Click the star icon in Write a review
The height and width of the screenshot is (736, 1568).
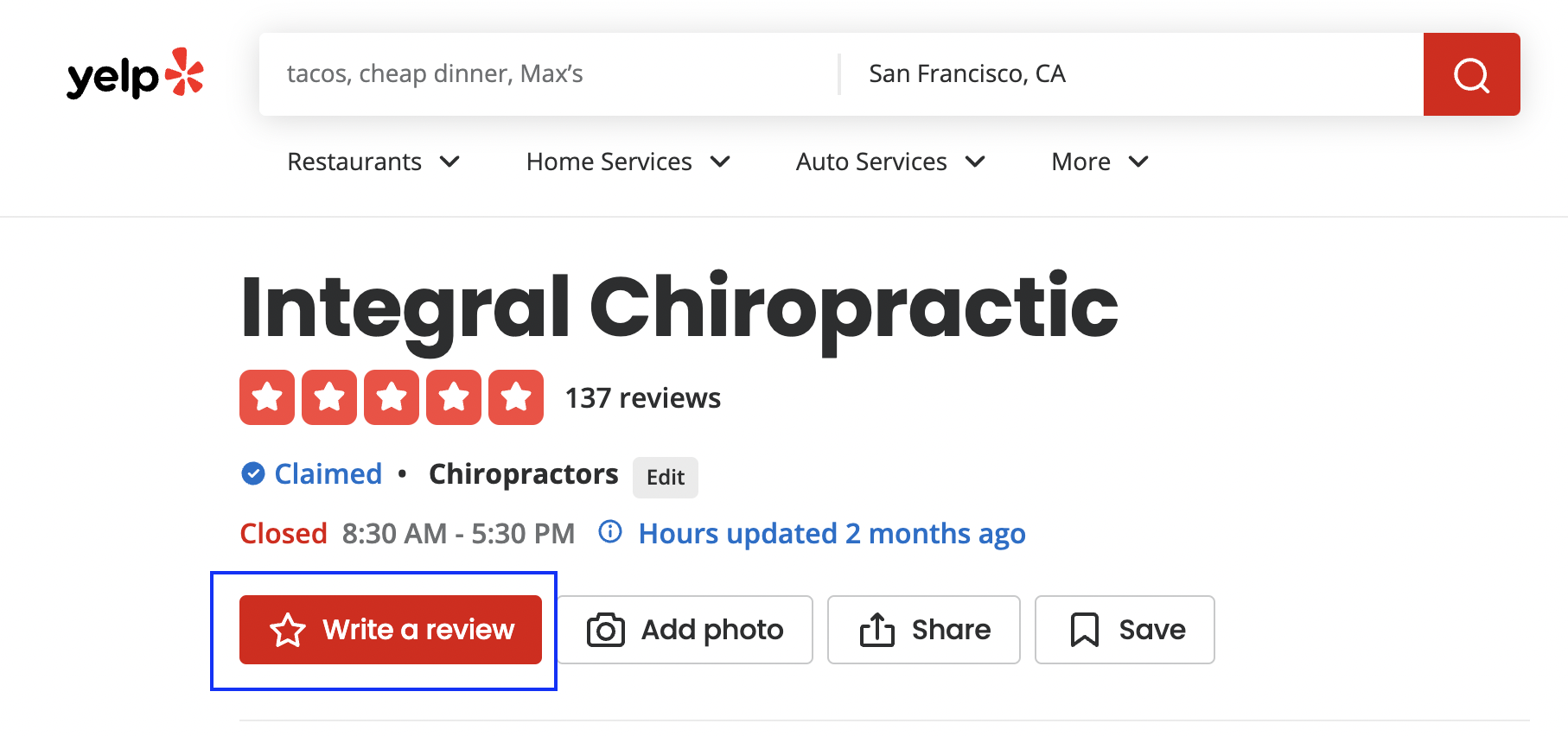(x=288, y=630)
